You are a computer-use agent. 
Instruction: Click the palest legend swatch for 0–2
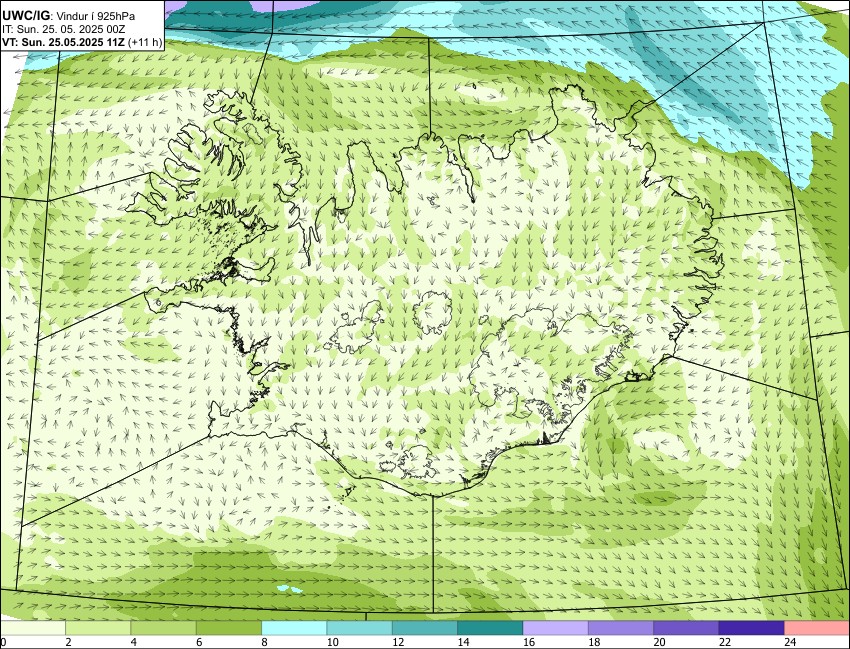point(33,628)
